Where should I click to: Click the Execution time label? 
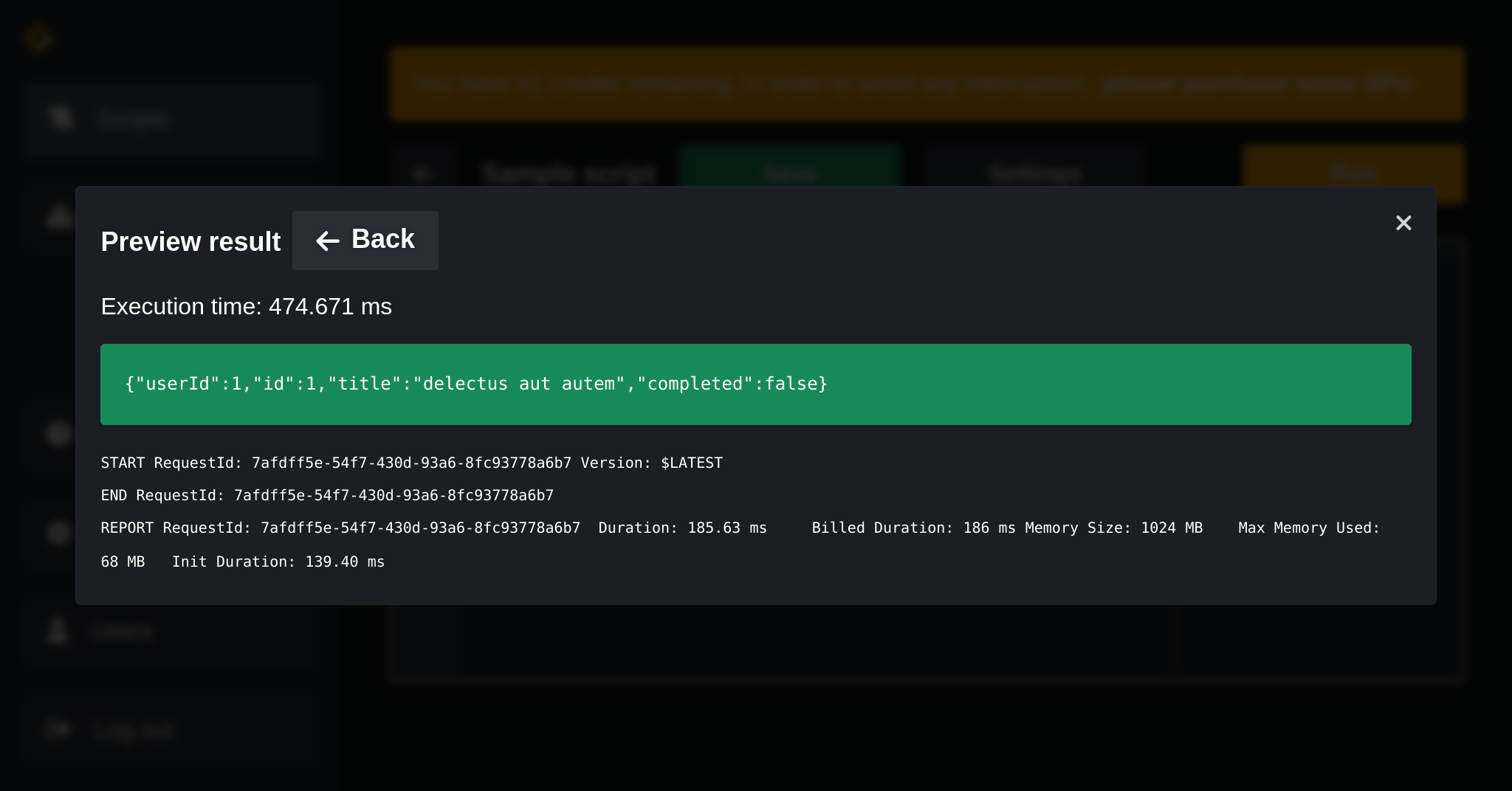[246, 306]
